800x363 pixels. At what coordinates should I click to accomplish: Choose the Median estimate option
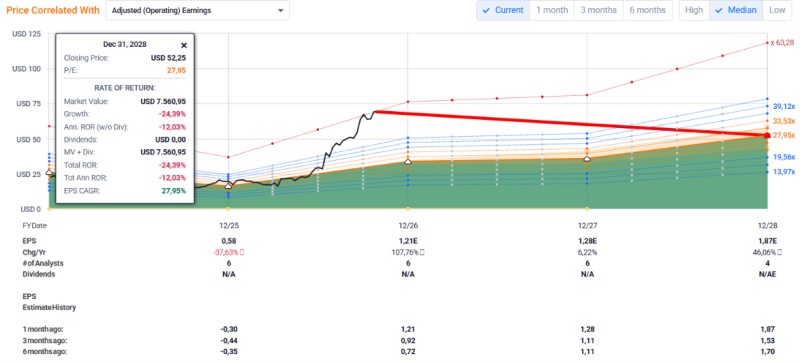tap(736, 10)
